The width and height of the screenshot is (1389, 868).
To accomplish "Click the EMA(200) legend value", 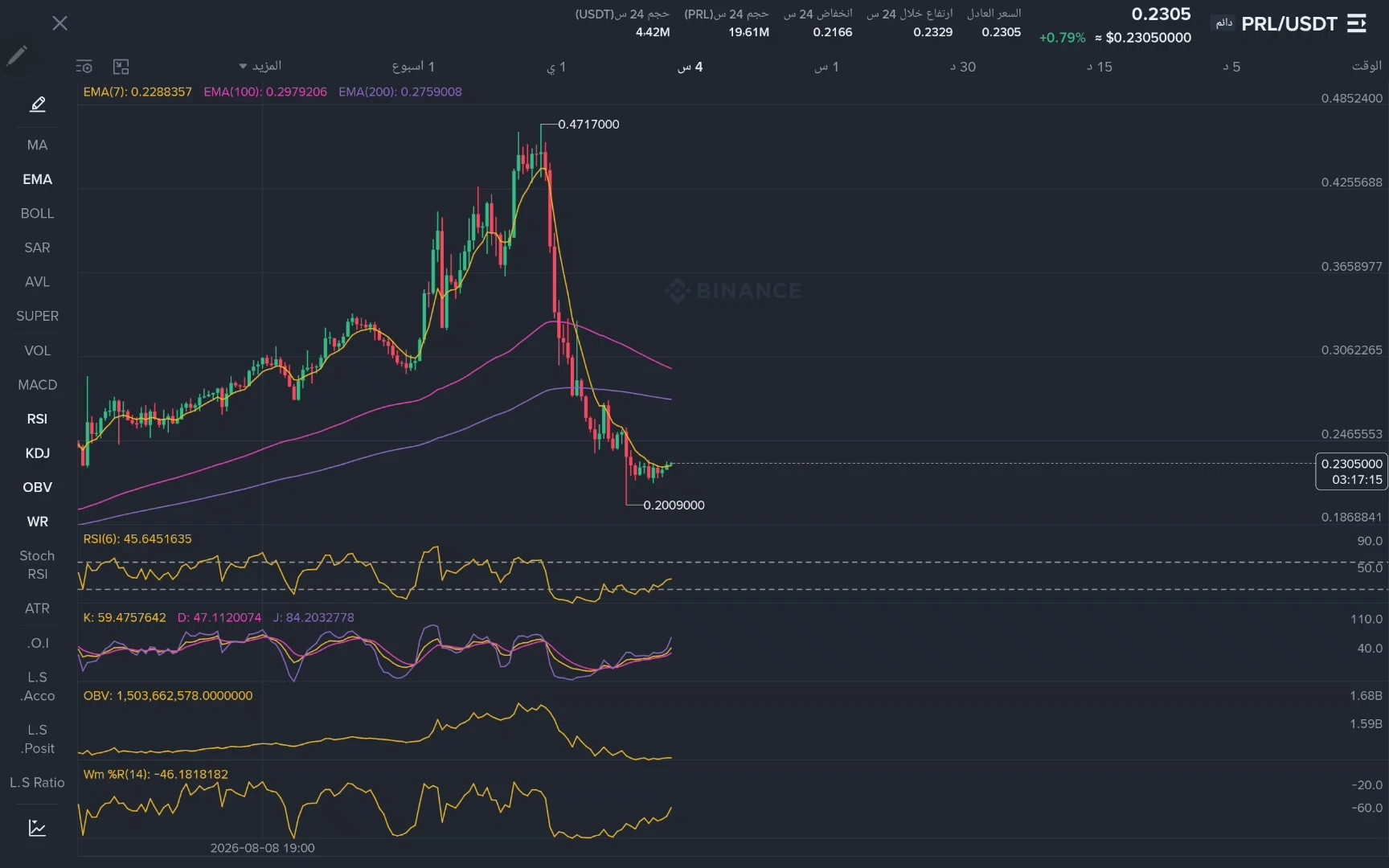I will [400, 92].
